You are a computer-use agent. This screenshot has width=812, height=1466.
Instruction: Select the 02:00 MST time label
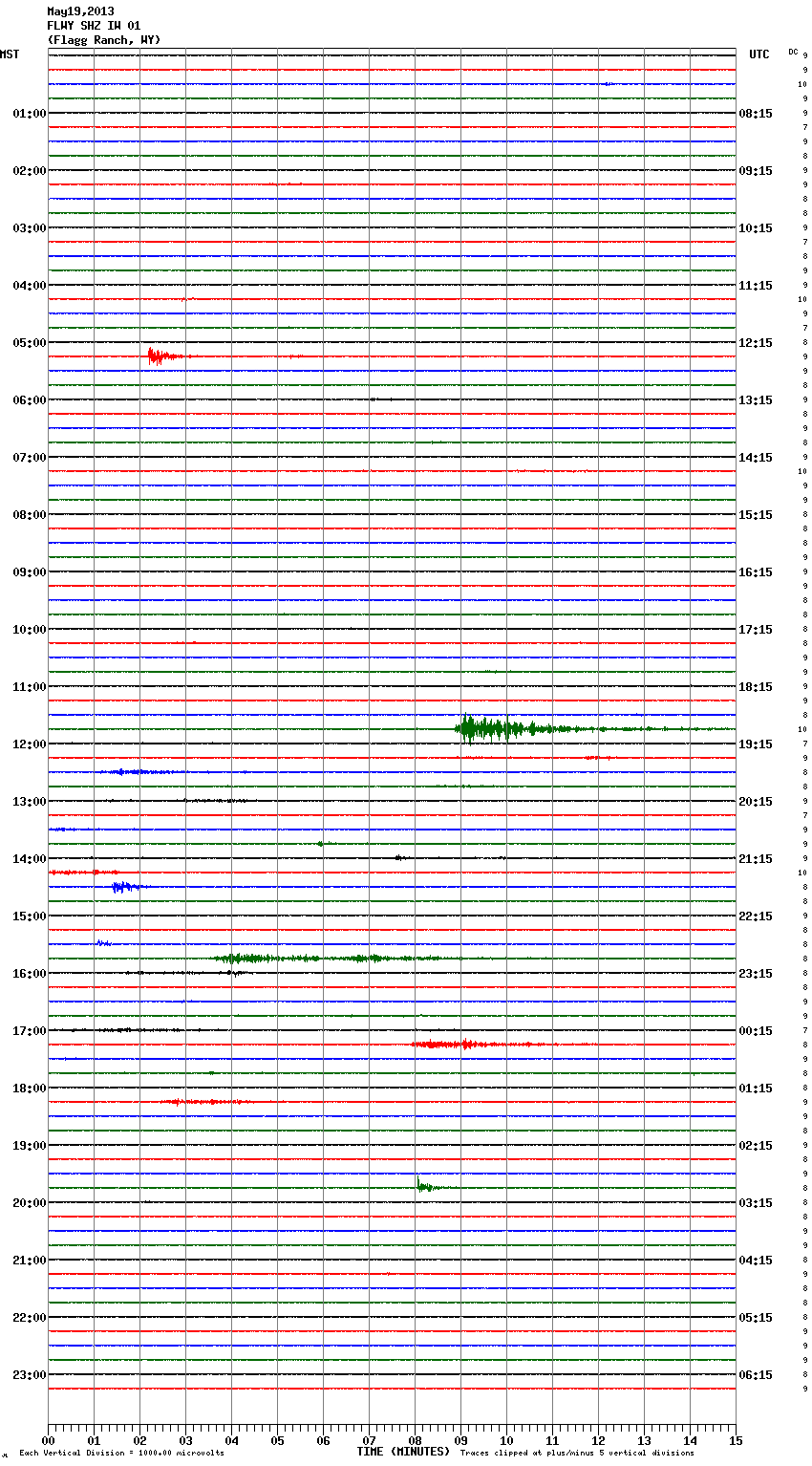pos(30,171)
